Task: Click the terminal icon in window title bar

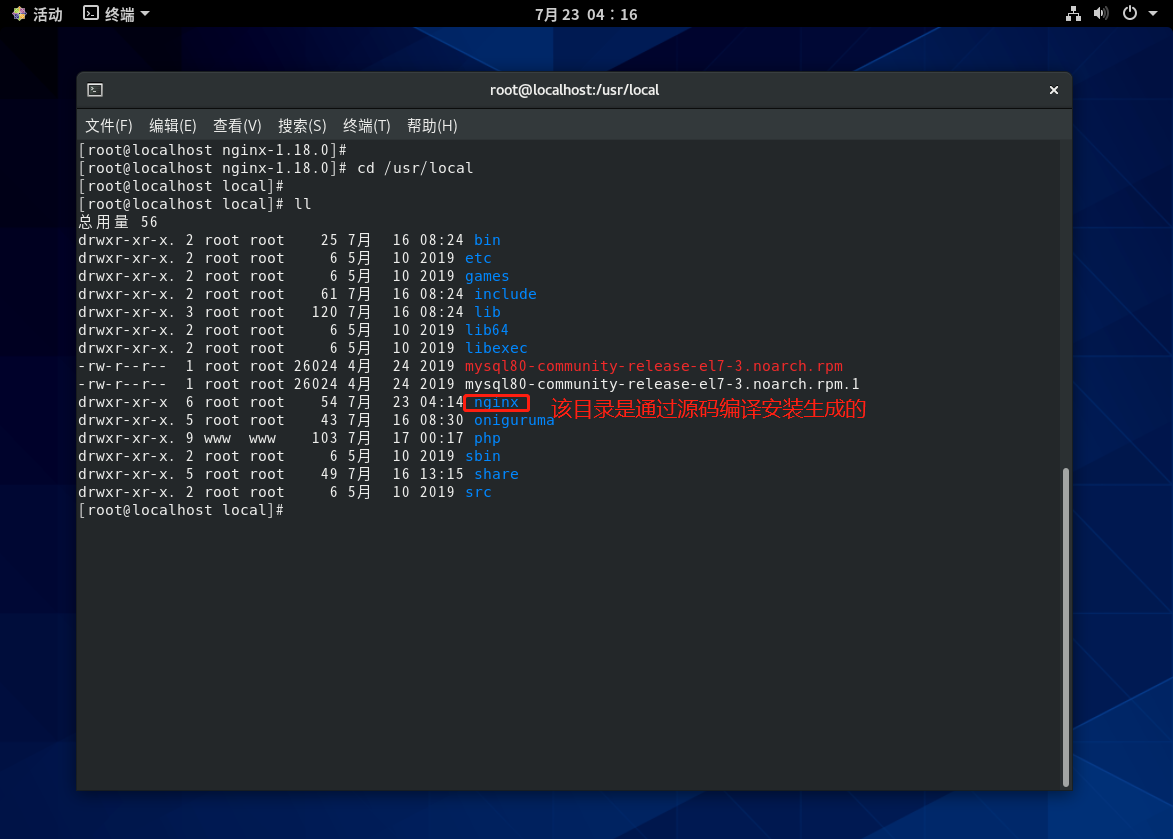Action: coord(94,90)
